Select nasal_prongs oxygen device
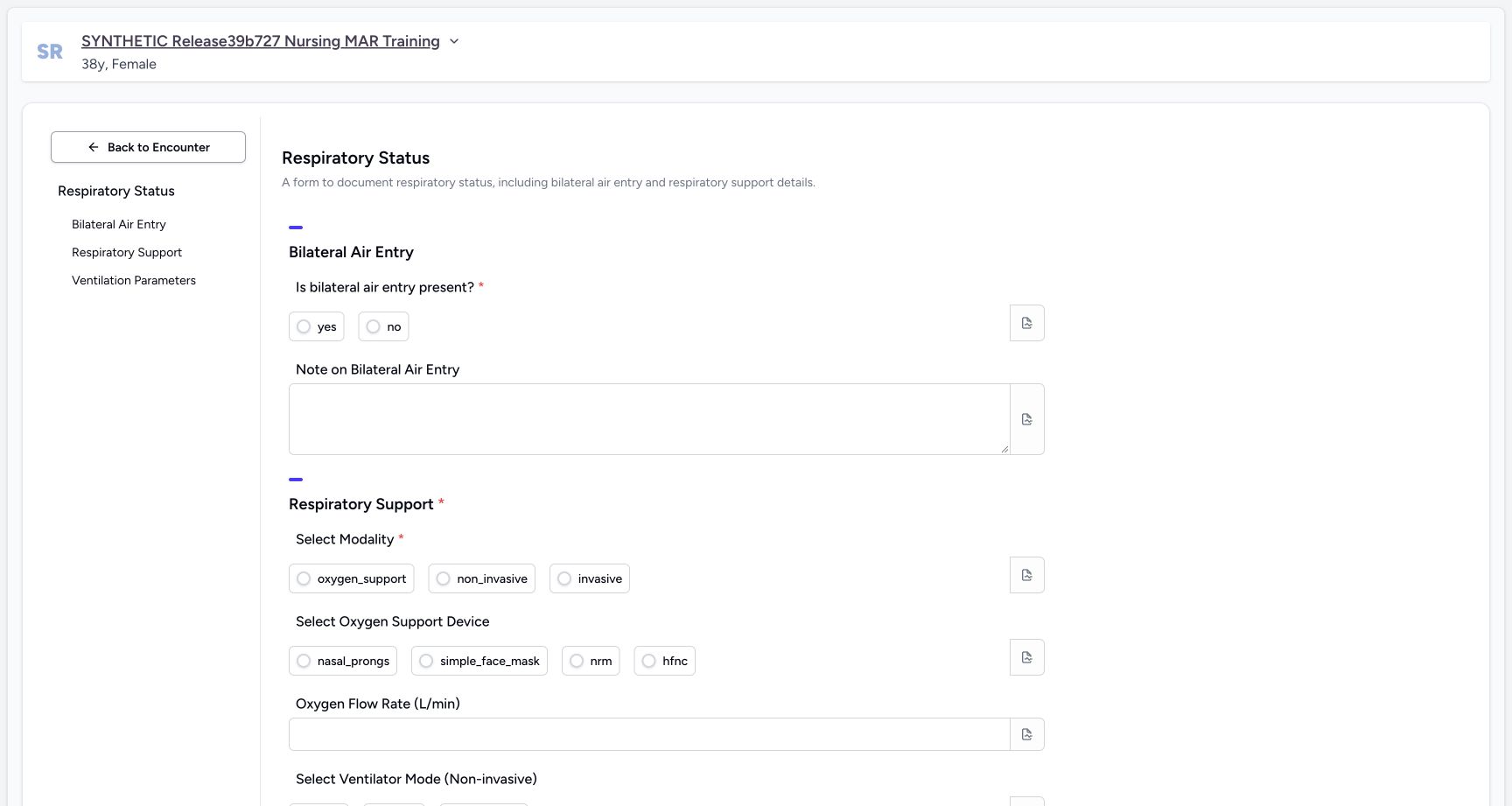 (343, 661)
